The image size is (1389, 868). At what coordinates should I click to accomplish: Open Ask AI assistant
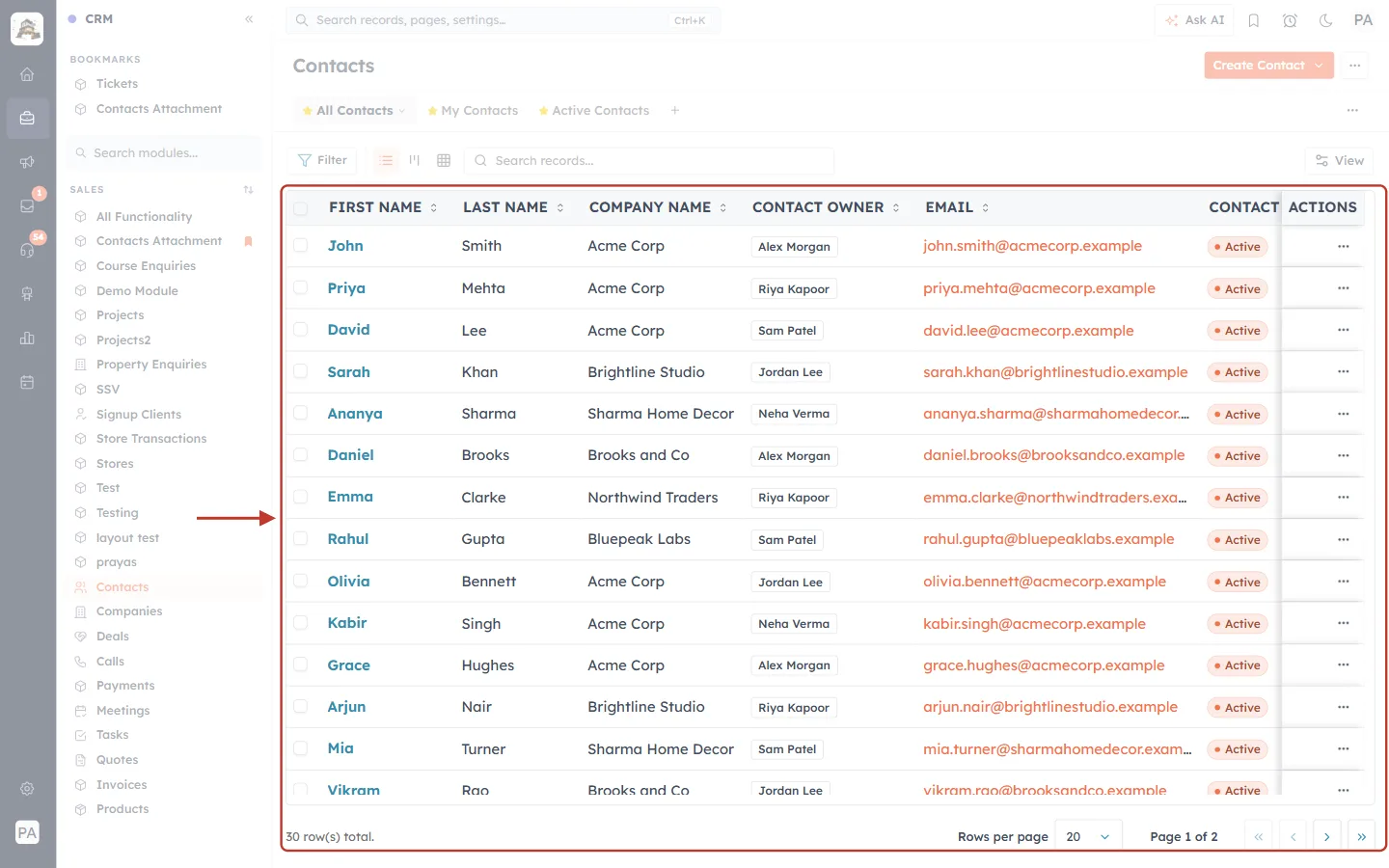[x=1194, y=20]
